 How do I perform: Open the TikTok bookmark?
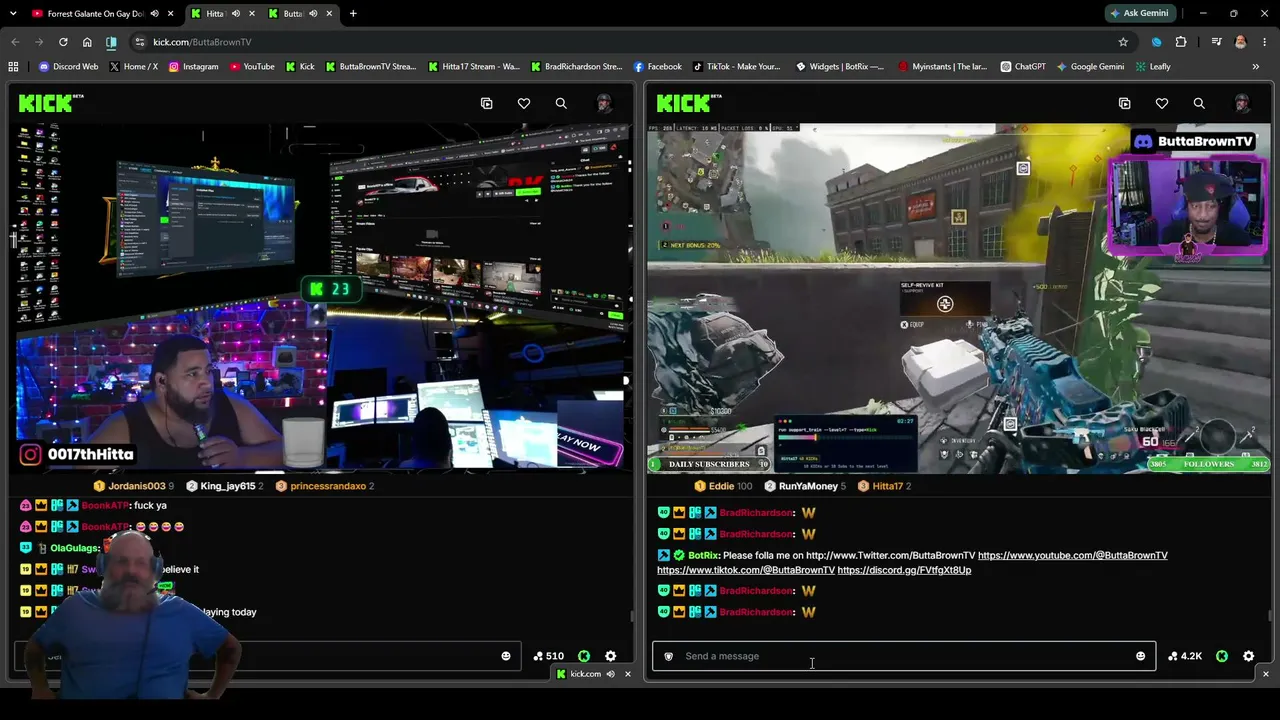736,67
